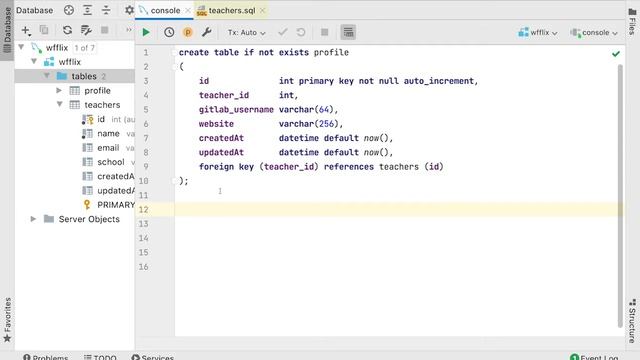Collapse the wfflix schema node
The height and width of the screenshot is (360, 640).
(34, 62)
